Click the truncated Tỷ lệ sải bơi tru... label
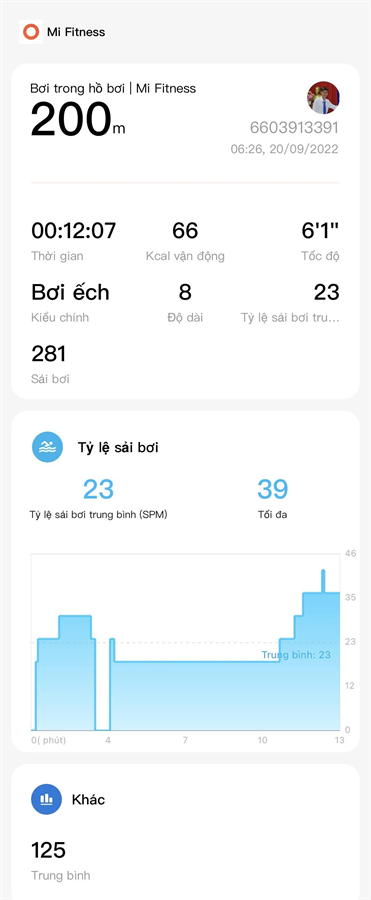 (290, 317)
